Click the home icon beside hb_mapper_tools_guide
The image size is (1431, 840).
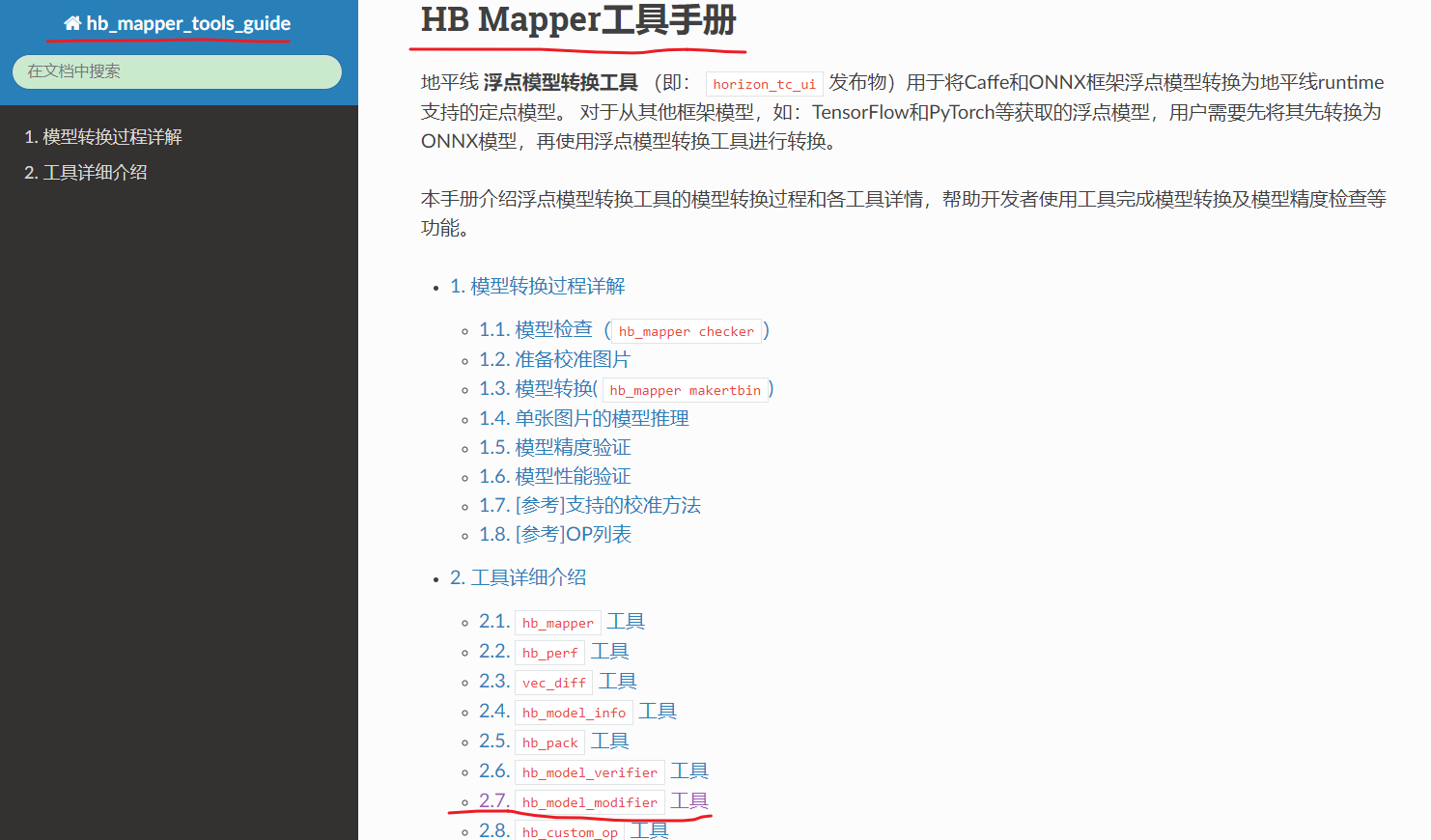click(72, 23)
